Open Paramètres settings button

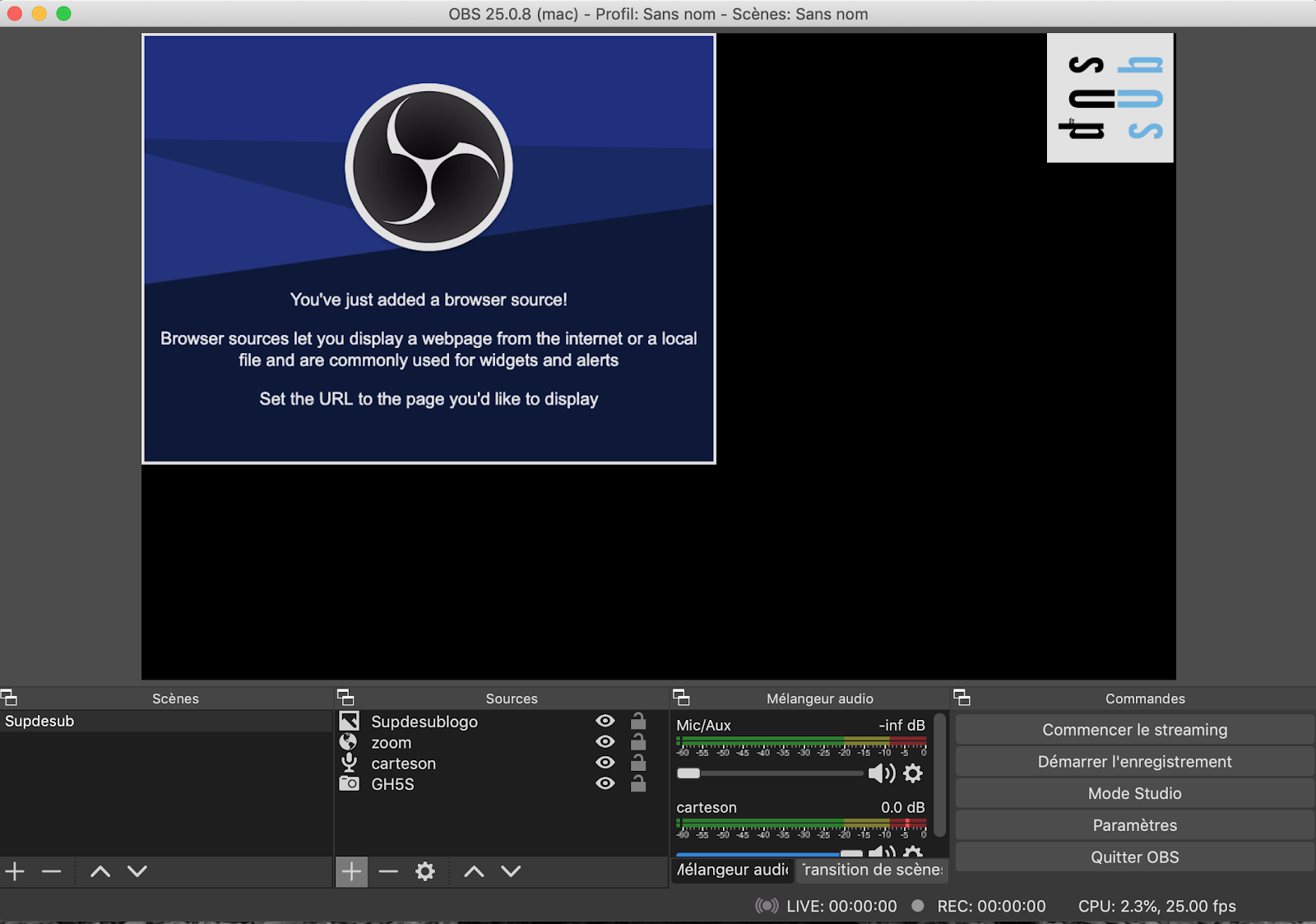coord(1134,825)
